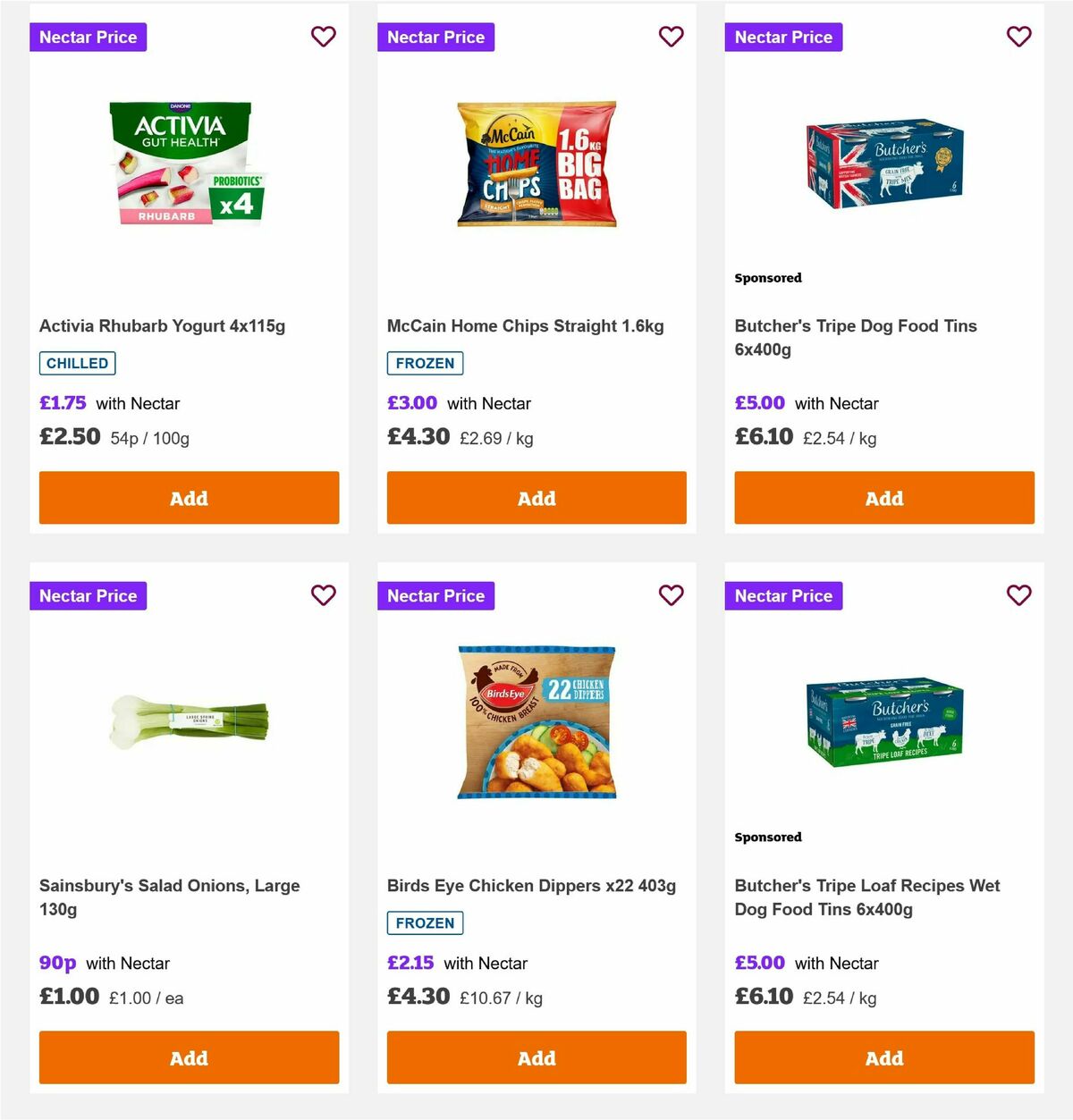Open the Sponsored label on Butcher's Tripe Loaf
The height and width of the screenshot is (1120, 1073).
tap(767, 837)
